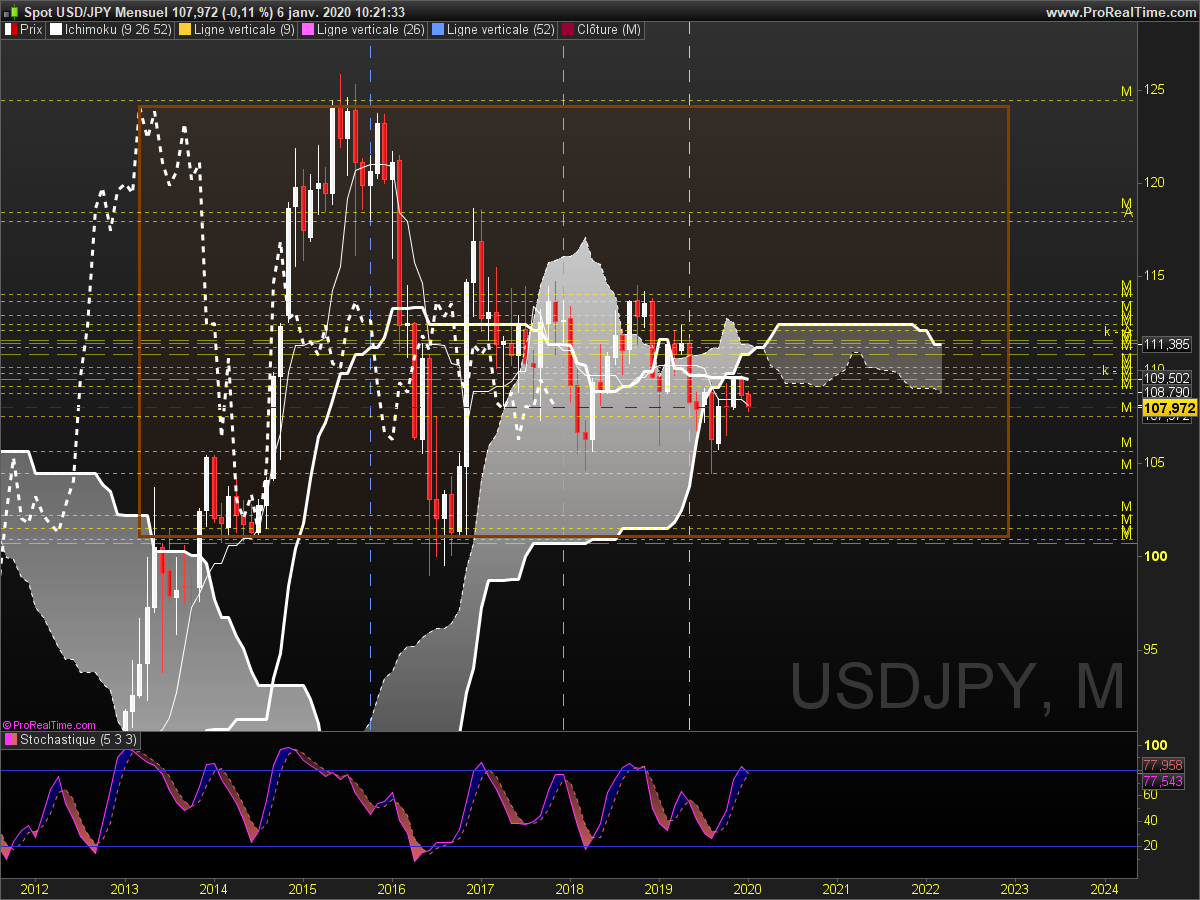Image resolution: width=1200 pixels, height=900 pixels.
Task: Click the 111,385 price axis label
Action: pos(1167,344)
